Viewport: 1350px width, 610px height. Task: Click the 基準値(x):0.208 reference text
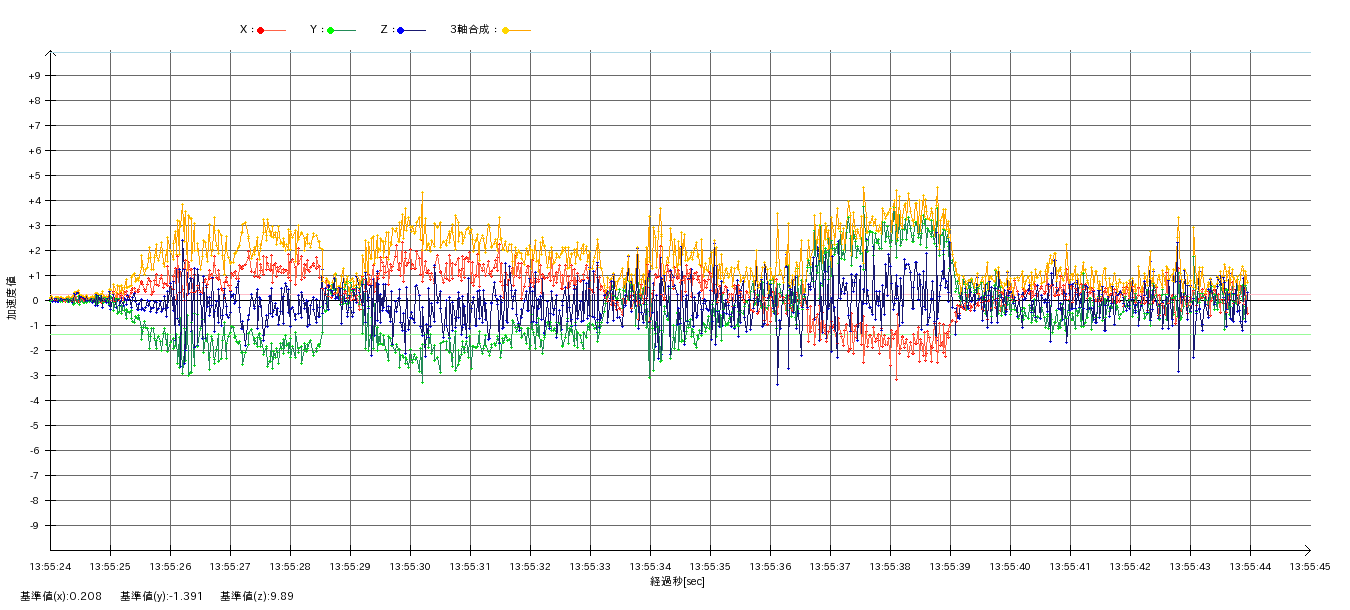click(60, 596)
